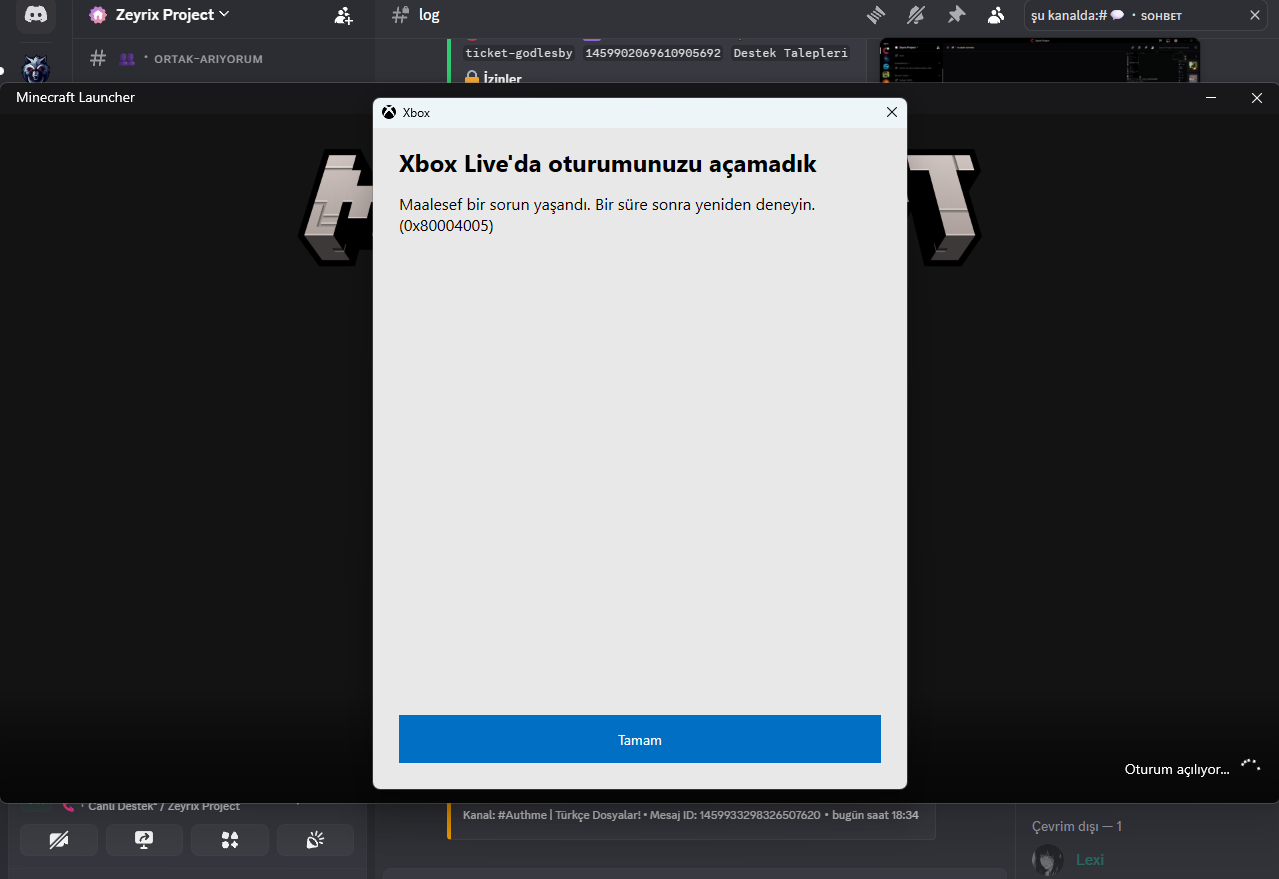The image size is (1279, 879).
Task: Start an activity from voice panel
Action: coord(230,840)
